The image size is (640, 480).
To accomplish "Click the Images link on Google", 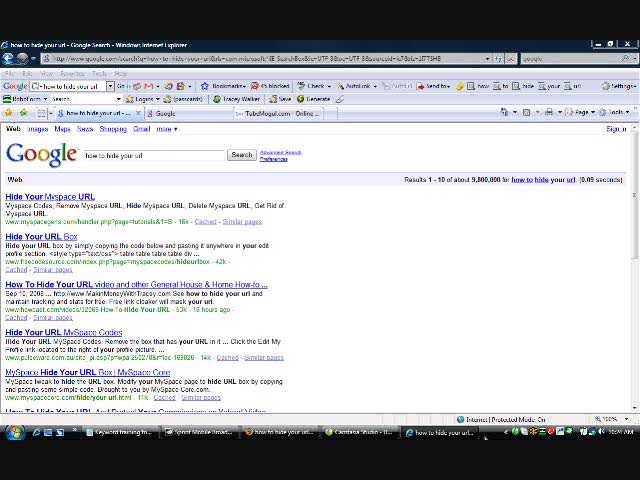I will click(38, 129).
